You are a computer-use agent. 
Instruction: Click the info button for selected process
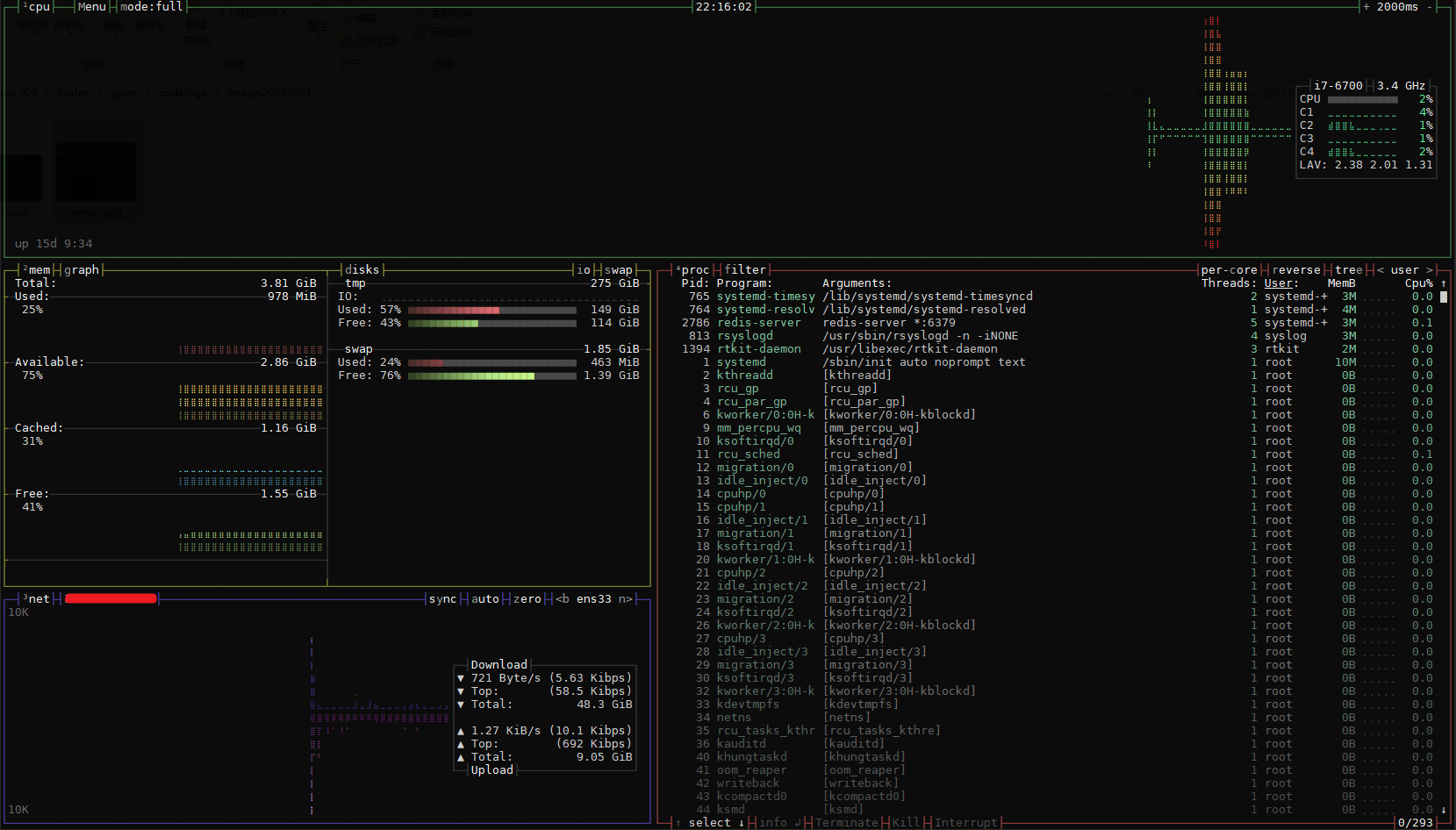[780, 823]
